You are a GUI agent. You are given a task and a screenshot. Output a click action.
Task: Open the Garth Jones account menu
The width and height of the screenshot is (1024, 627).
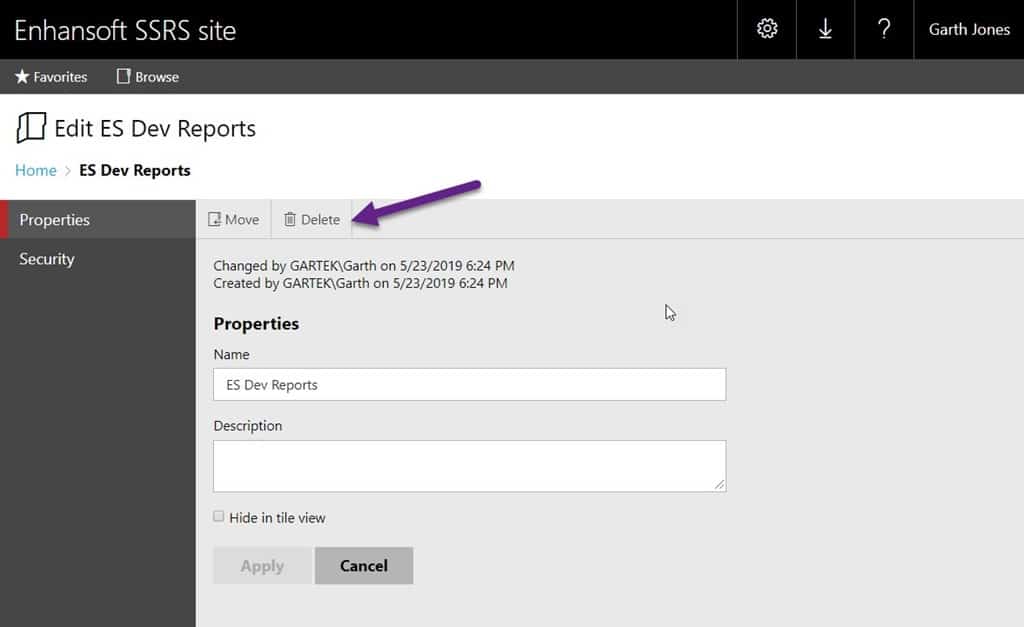coord(968,29)
